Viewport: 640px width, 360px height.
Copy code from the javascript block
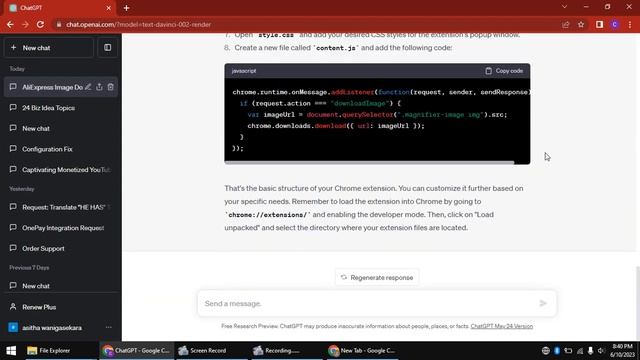coord(504,71)
